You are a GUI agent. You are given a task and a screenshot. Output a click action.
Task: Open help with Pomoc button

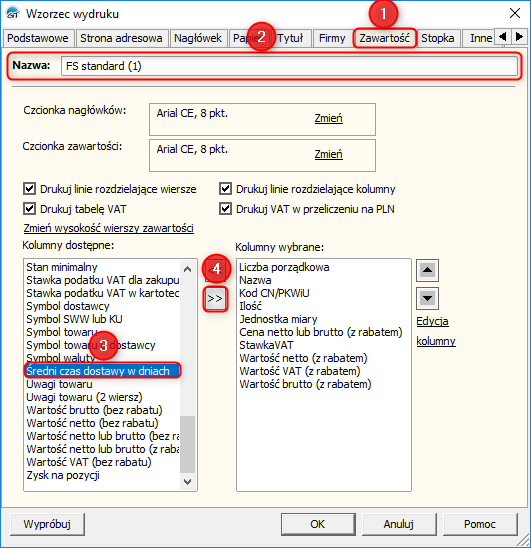pos(480,524)
